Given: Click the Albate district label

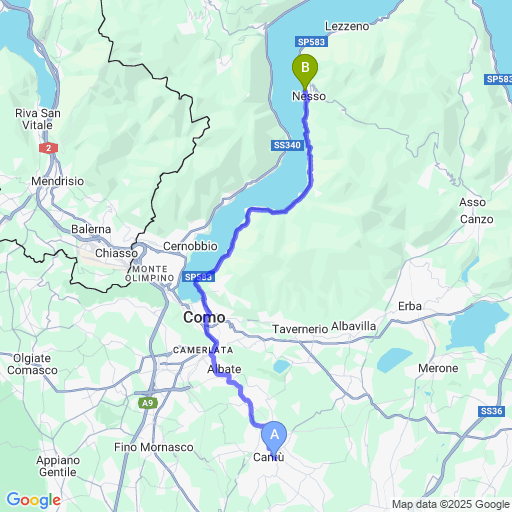Looking at the screenshot, I should pos(224,369).
